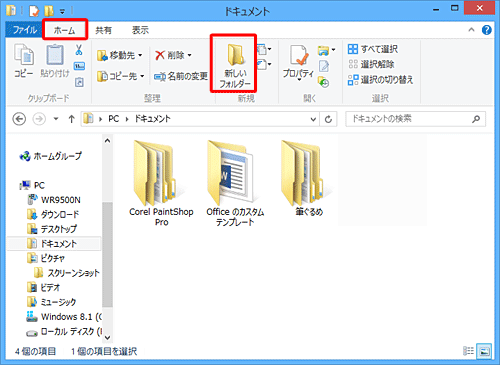Viewport: 500px width, 365px height.
Task: Click Select none (選択解除)
Action: tap(371, 64)
